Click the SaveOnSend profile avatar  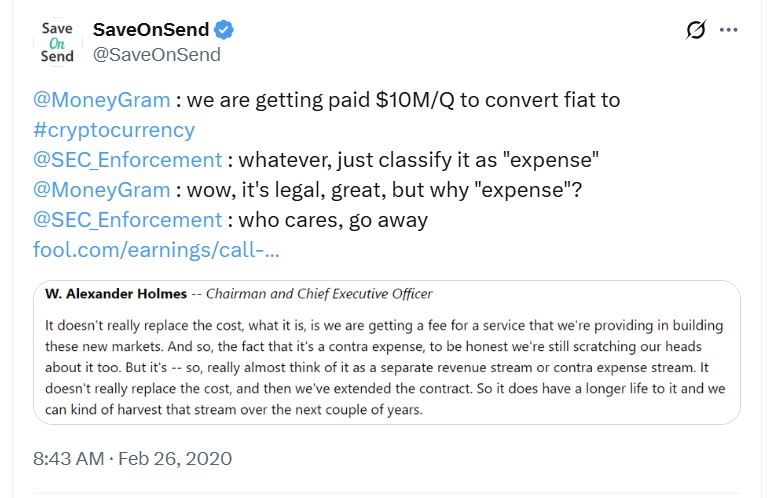(x=57, y=41)
